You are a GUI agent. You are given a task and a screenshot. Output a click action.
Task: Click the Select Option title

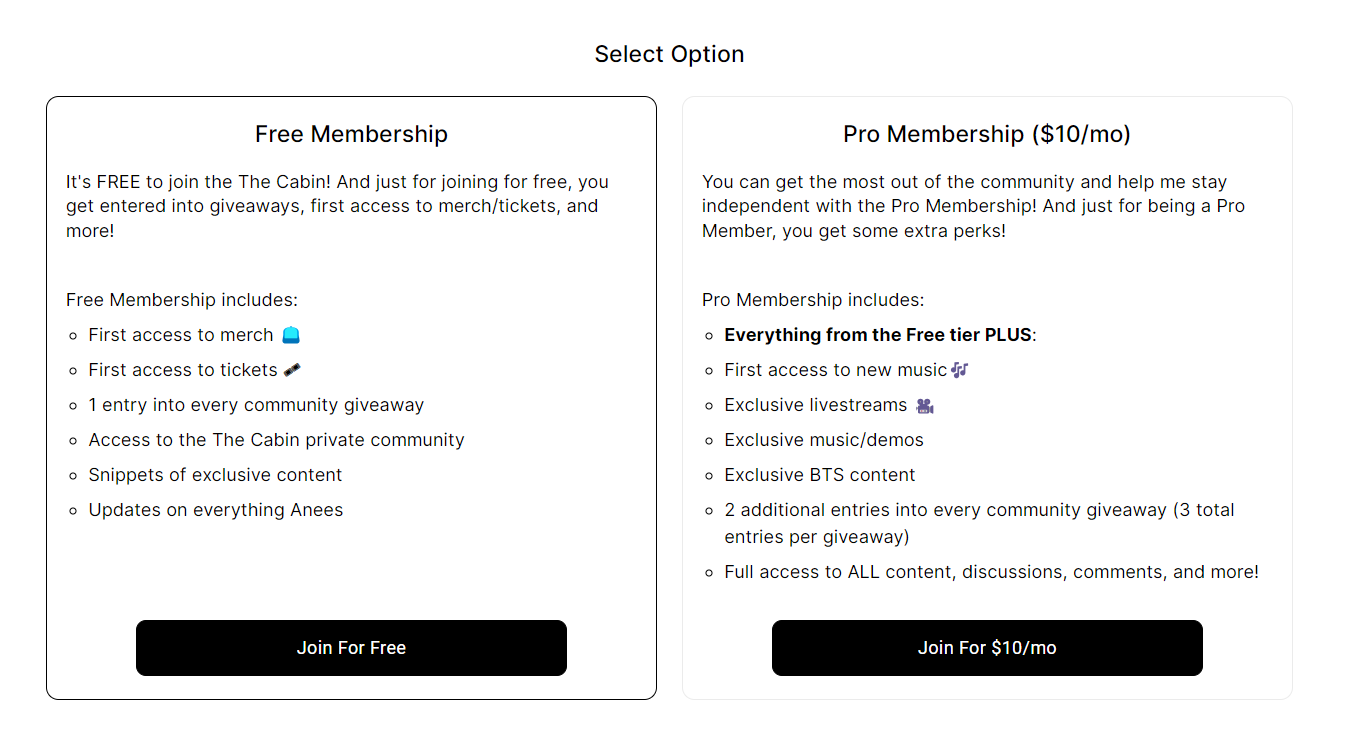(x=669, y=54)
